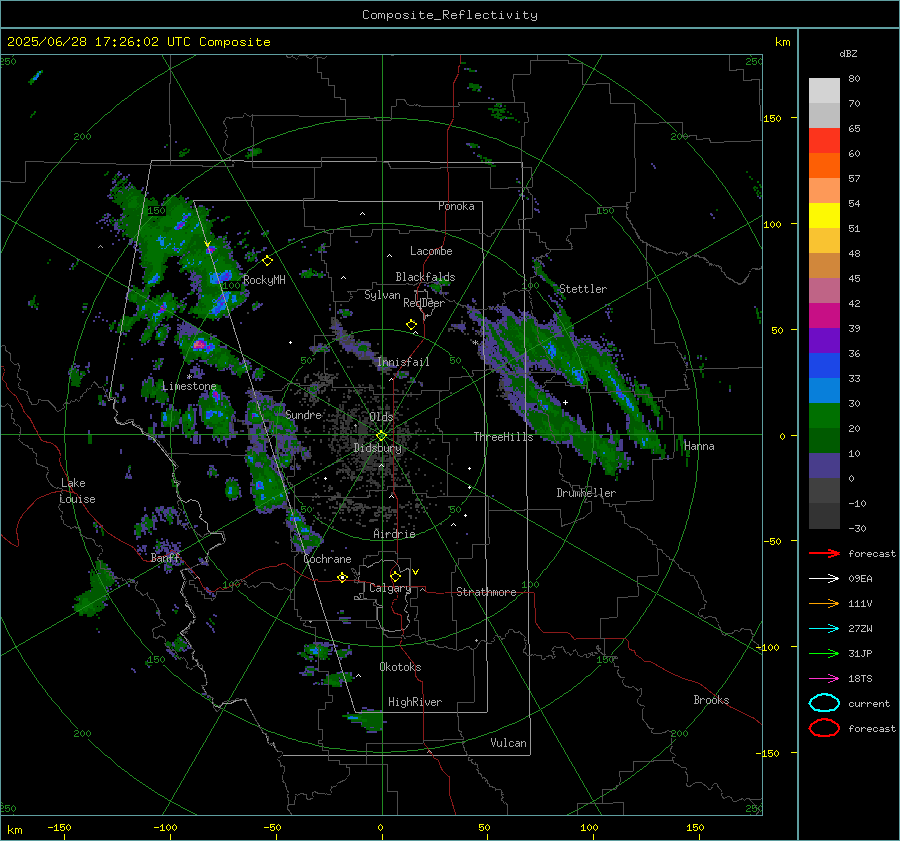This screenshot has height=841, width=900.
Task: Click the yellow radar-center diamond between Olds and Didsbury
Action: pyautogui.click(x=381, y=436)
